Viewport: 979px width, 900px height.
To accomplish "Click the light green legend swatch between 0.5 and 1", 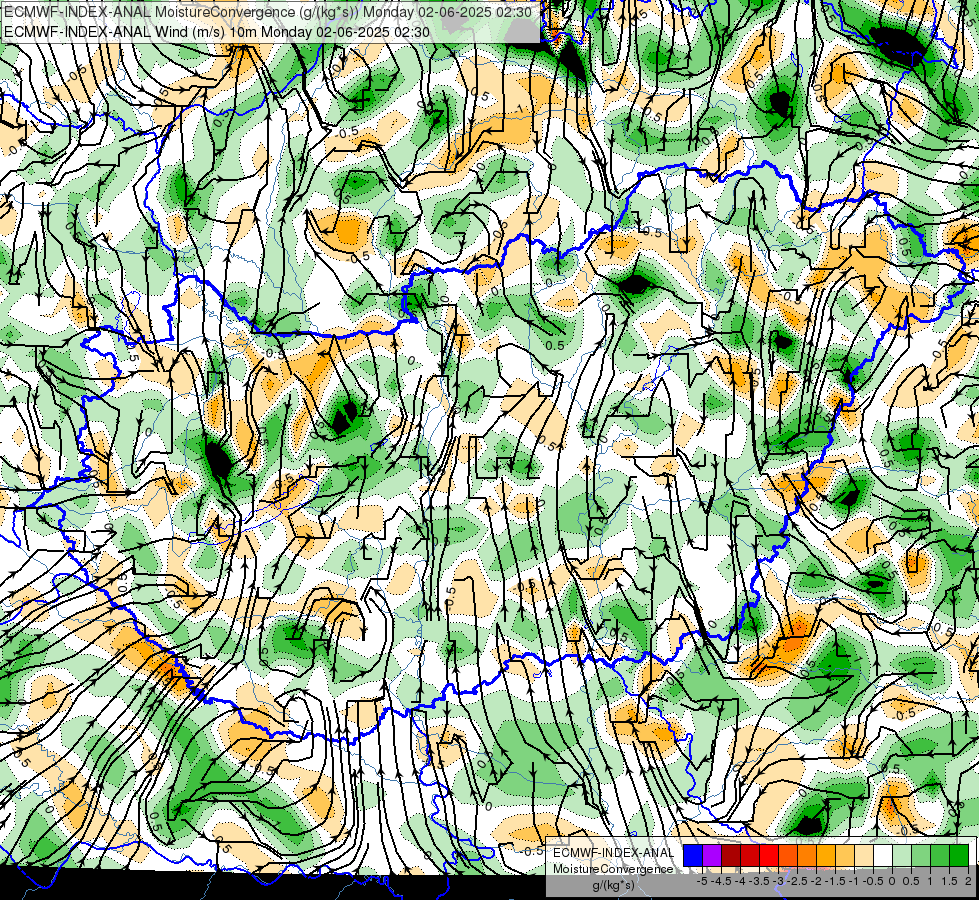I will coord(921,855).
